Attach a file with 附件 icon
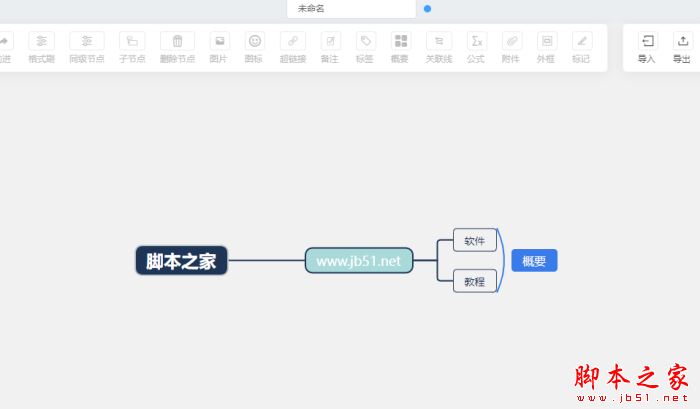The height and width of the screenshot is (409, 700). point(512,41)
